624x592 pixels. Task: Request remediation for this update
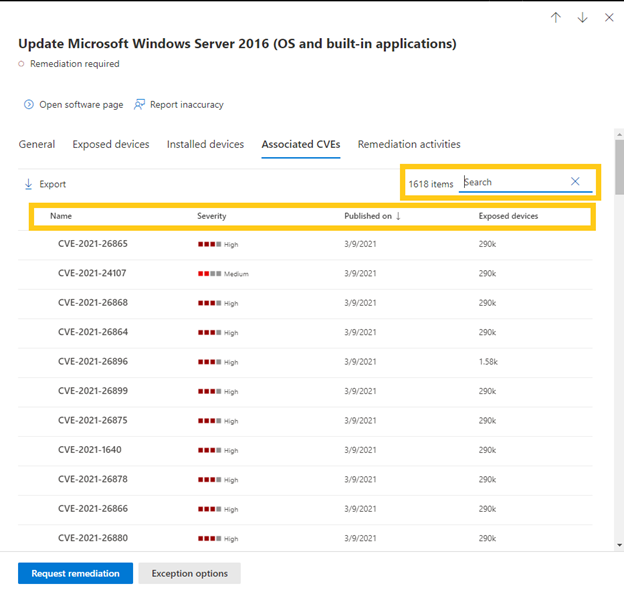pyautogui.click(x=75, y=573)
